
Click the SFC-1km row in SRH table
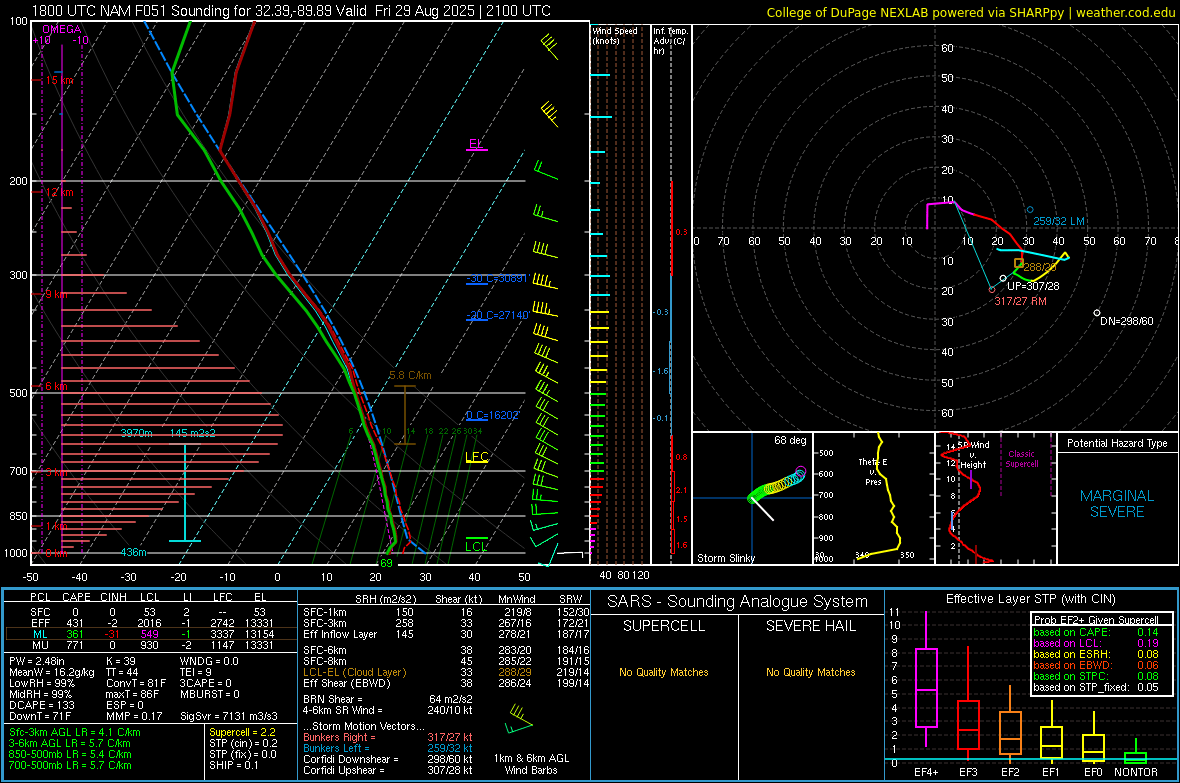click(x=446, y=612)
